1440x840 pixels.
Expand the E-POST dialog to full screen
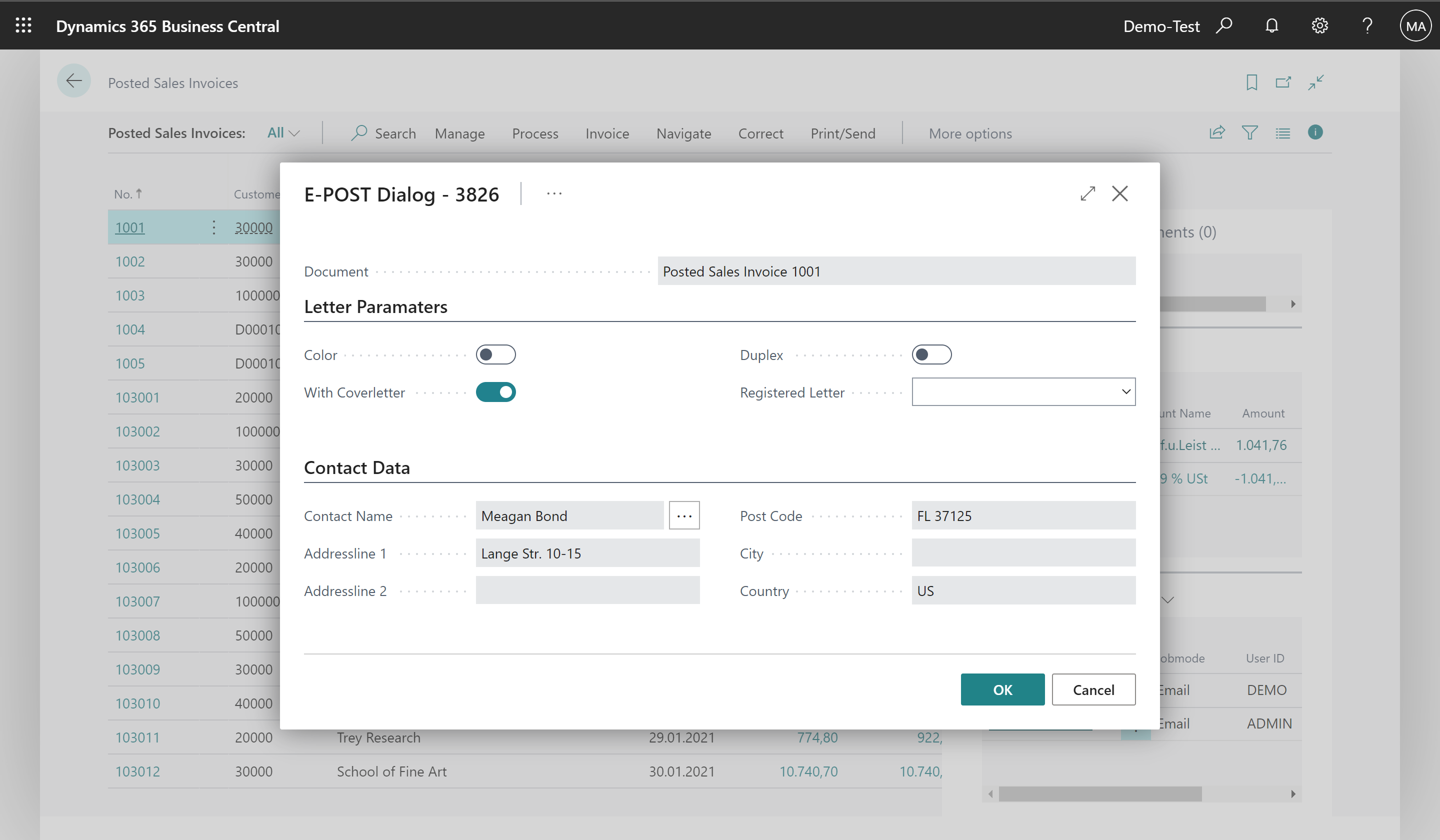[1087, 193]
